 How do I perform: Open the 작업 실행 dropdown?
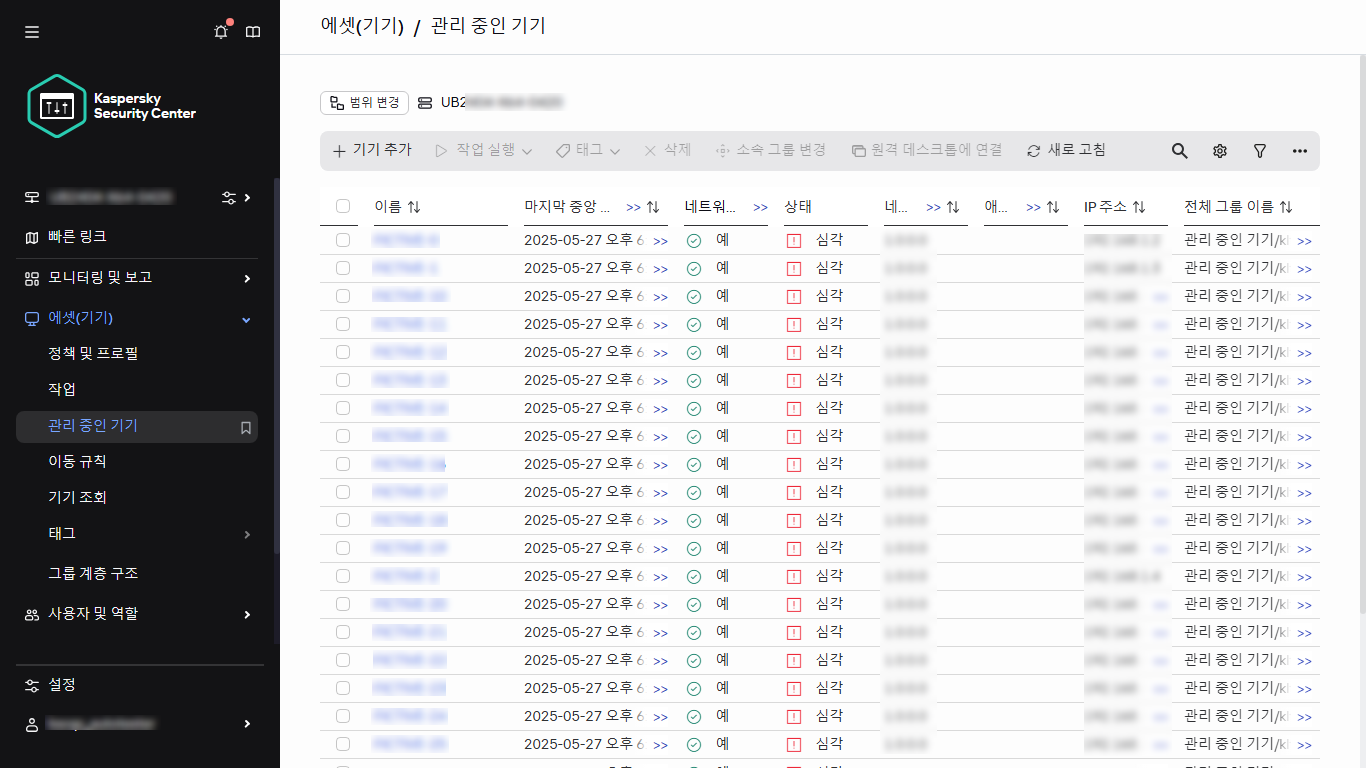(x=482, y=150)
